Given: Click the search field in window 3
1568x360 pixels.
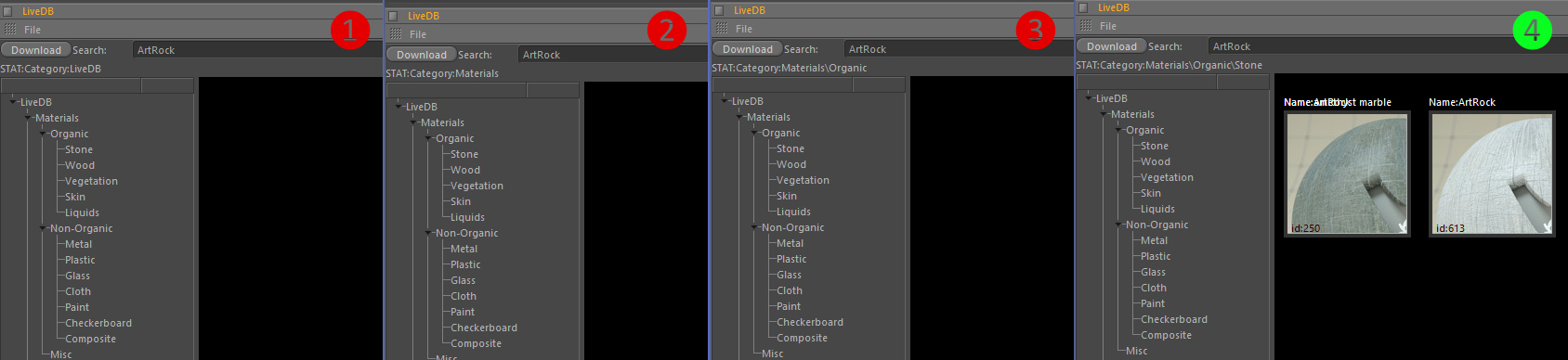Looking at the screenshot, I should pos(959,49).
